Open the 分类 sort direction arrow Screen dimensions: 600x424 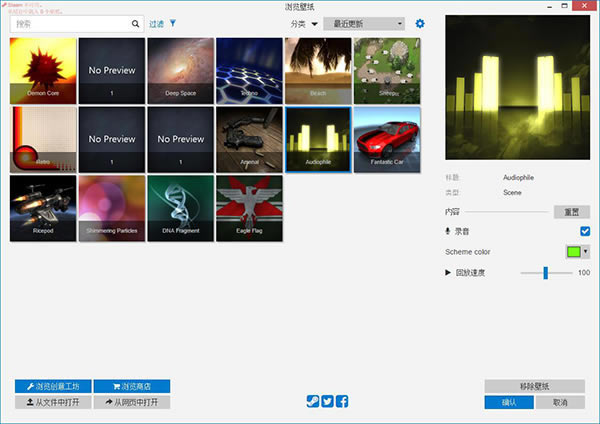(315, 24)
